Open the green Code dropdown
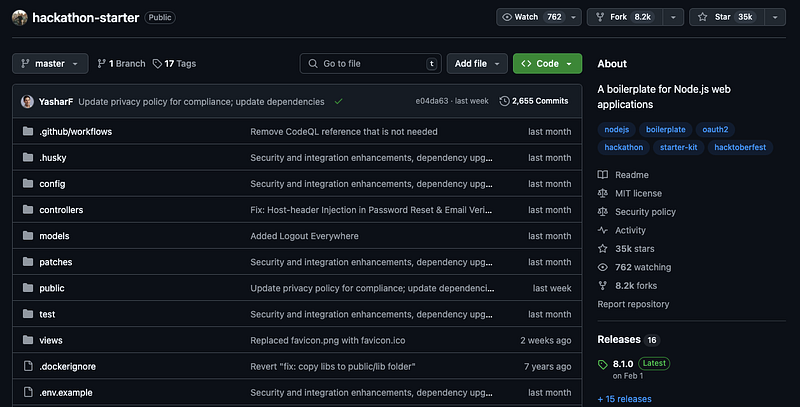 click(547, 64)
